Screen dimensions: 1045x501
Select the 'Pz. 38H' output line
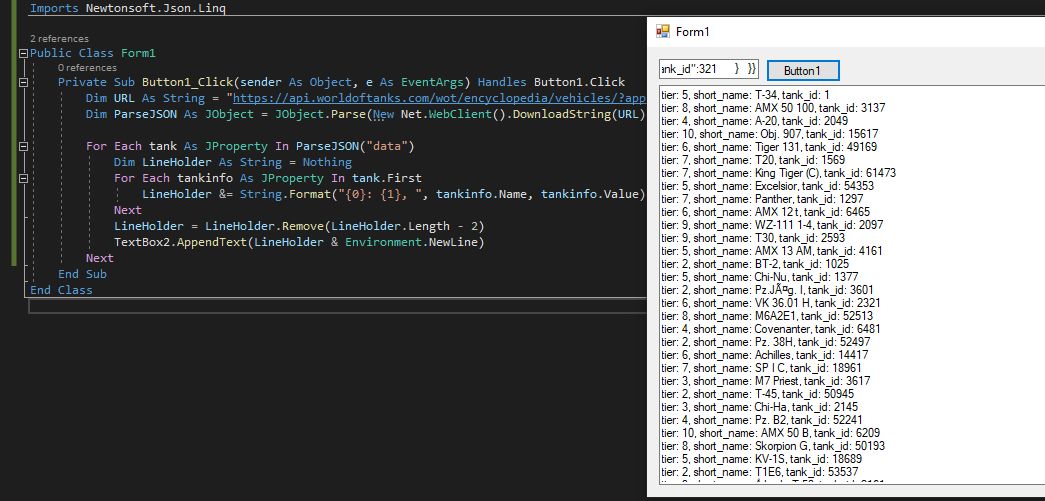[x=766, y=342]
